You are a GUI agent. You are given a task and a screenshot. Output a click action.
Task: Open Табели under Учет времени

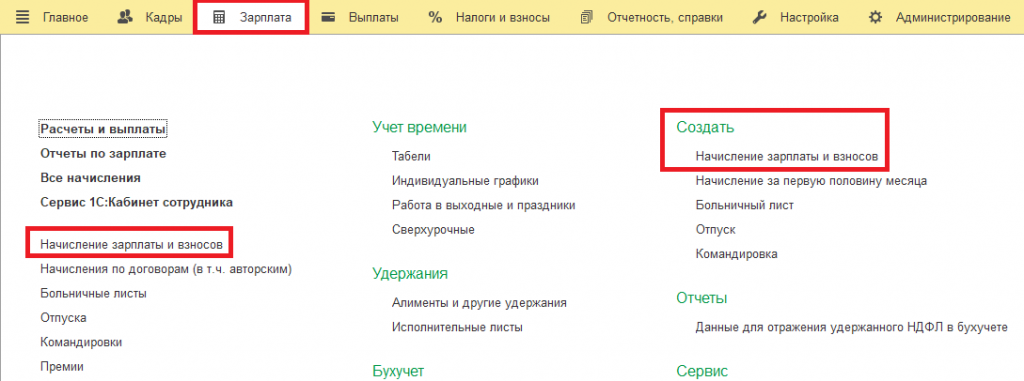(411, 157)
